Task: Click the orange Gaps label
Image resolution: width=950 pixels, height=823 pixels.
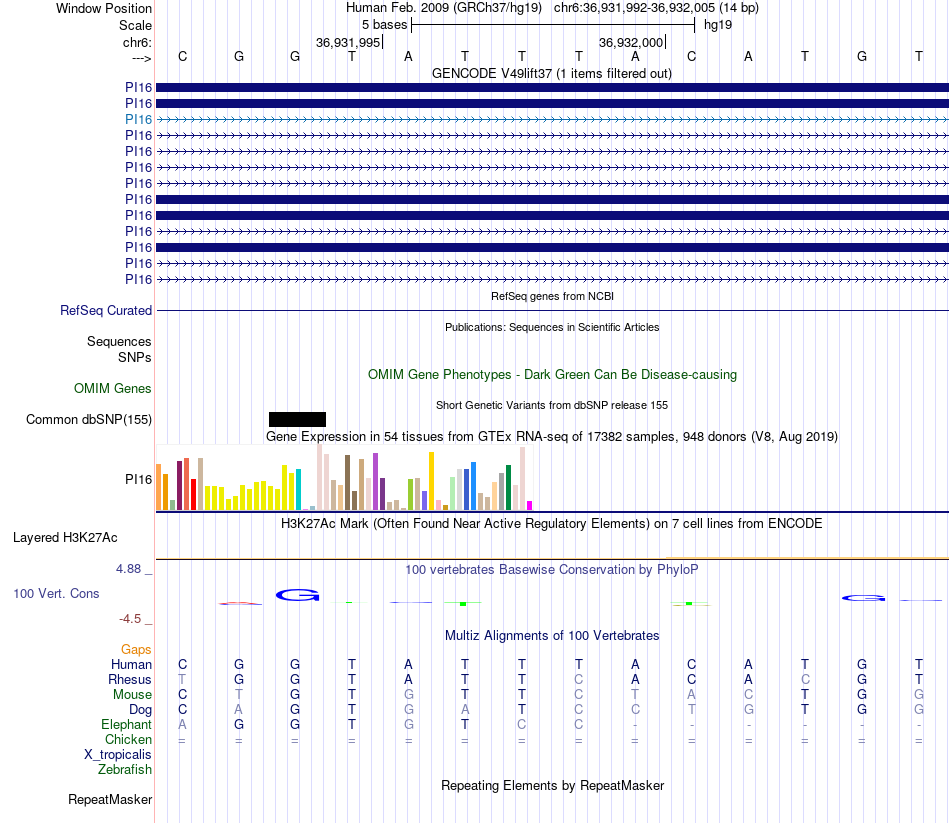Action: [x=136, y=650]
